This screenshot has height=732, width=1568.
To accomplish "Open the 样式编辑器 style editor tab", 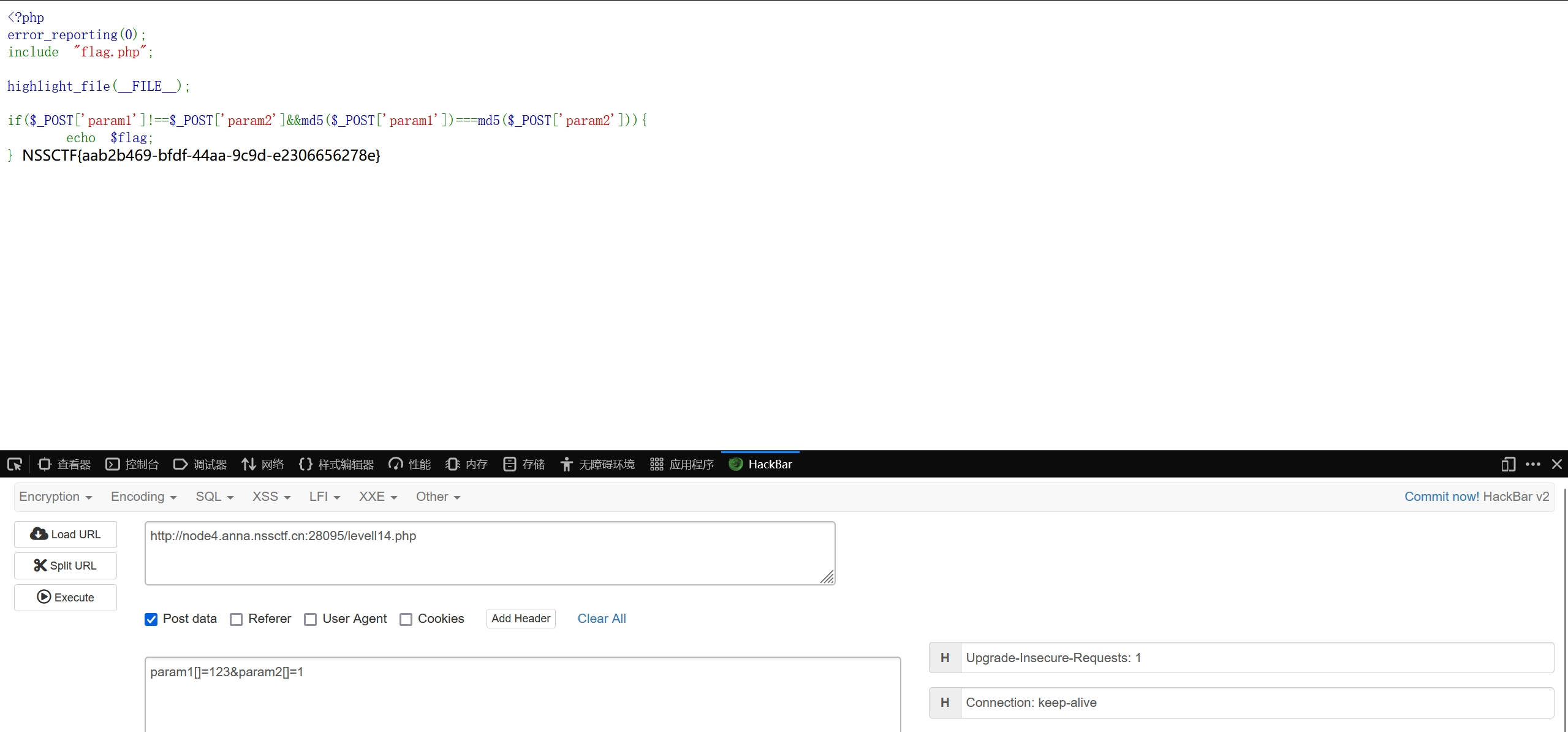I will pyautogui.click(x=336, y=464).
